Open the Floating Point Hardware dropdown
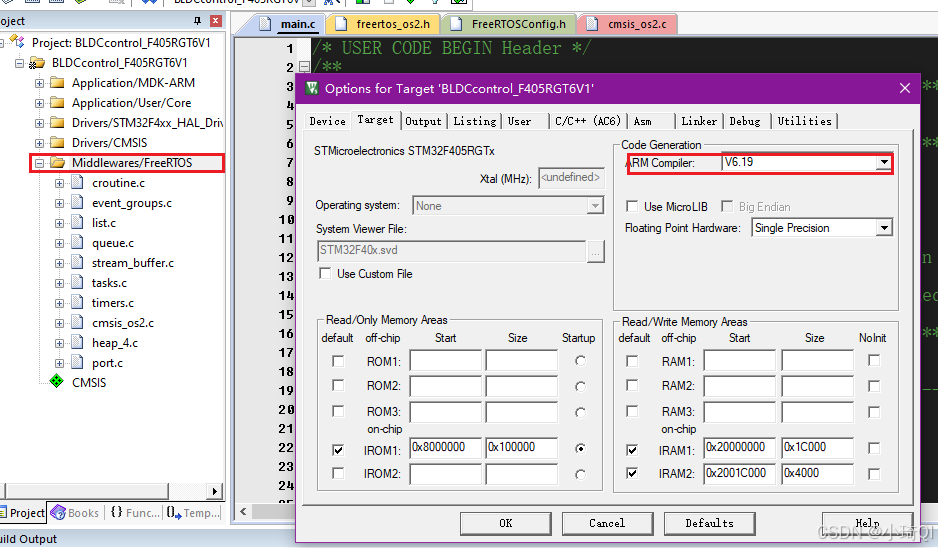Screen dimensions: 938x548 tap(884, 228)
